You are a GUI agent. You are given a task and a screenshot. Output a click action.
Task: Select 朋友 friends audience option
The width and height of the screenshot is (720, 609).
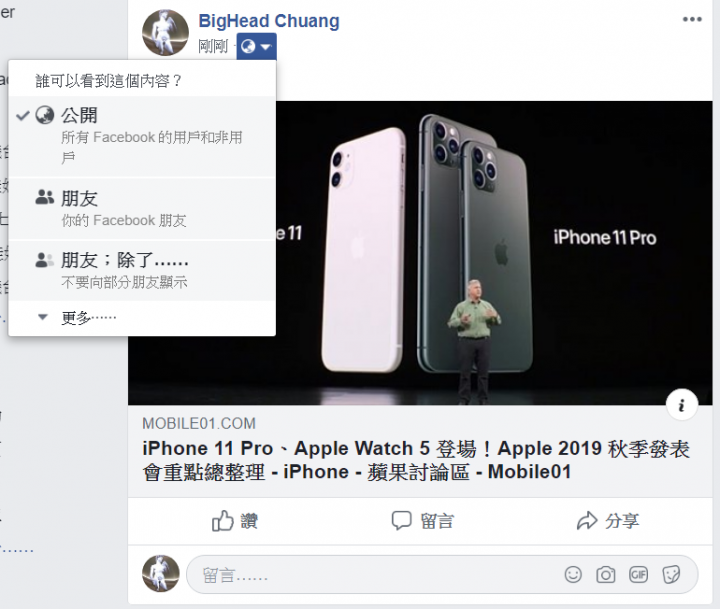coord(142,209)
